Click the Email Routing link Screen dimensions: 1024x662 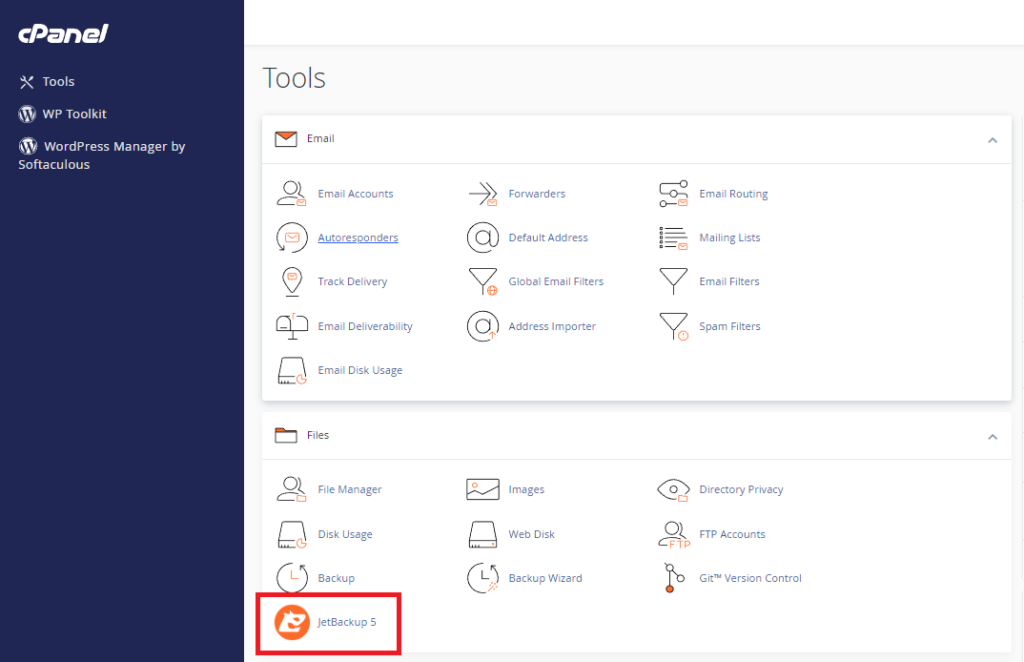[x=733, y=194]
